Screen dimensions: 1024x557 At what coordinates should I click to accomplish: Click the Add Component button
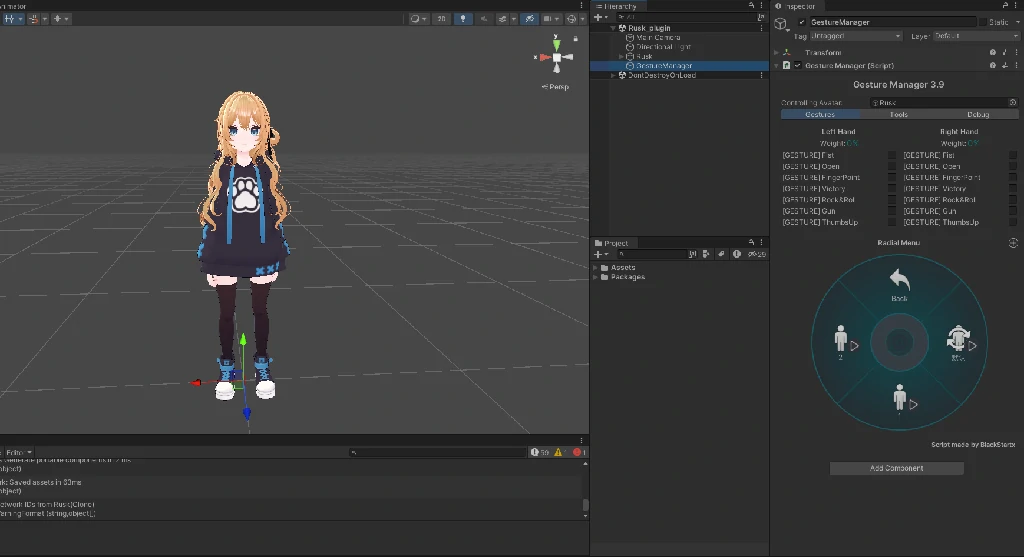897,468
